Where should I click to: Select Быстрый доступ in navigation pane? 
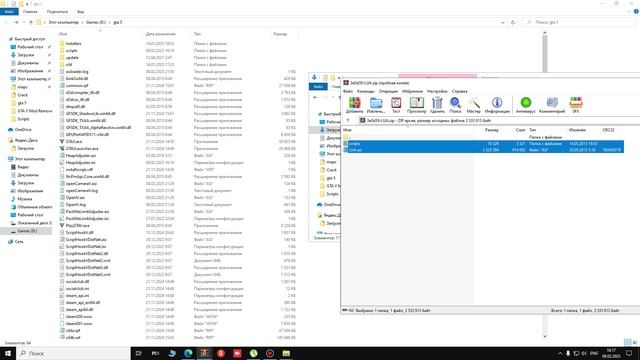click(29, 39)
